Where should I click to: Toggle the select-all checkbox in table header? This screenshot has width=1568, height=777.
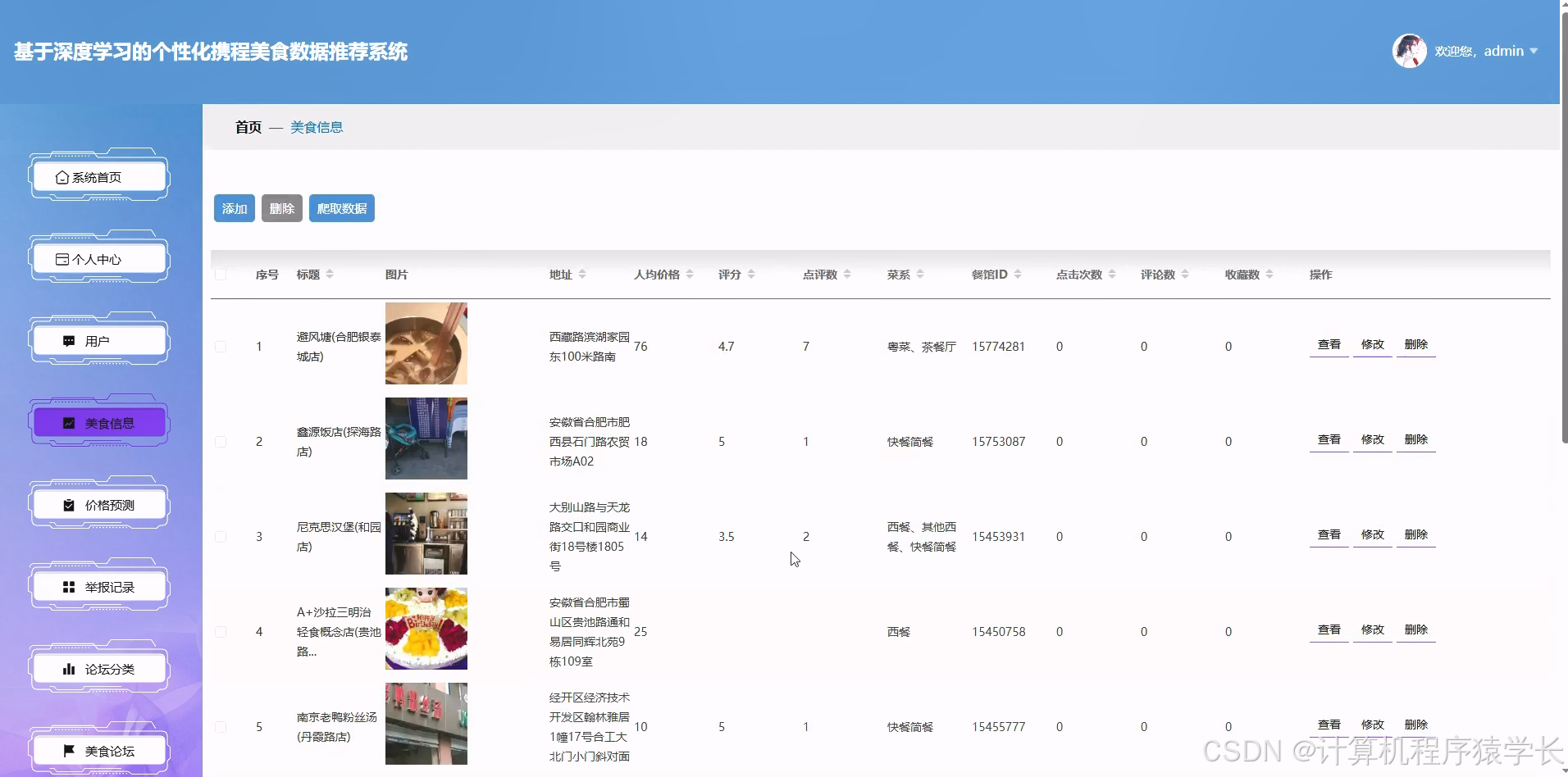pos(220,274)
